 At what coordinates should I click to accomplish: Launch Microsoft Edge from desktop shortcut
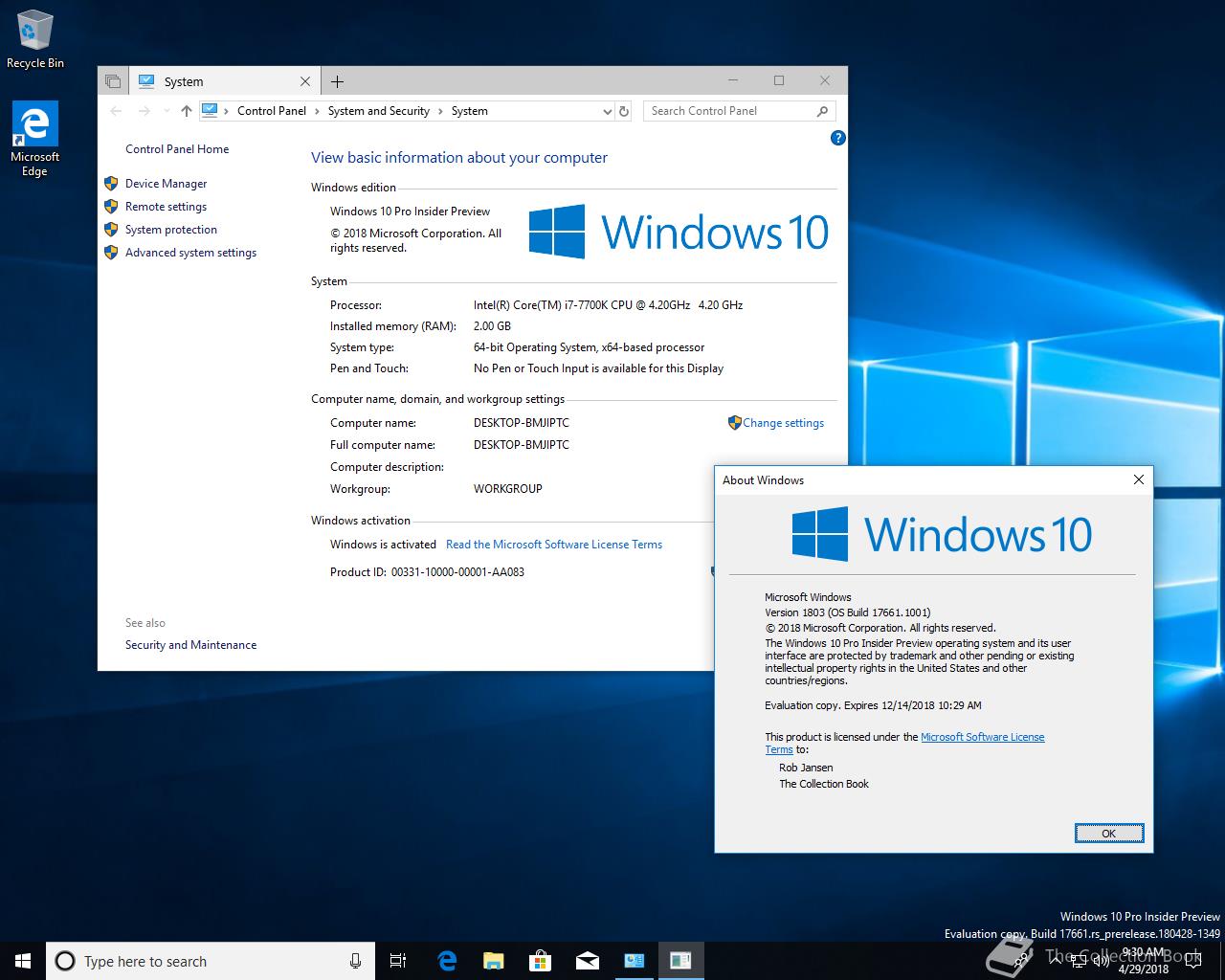click(x=34, y=140)
